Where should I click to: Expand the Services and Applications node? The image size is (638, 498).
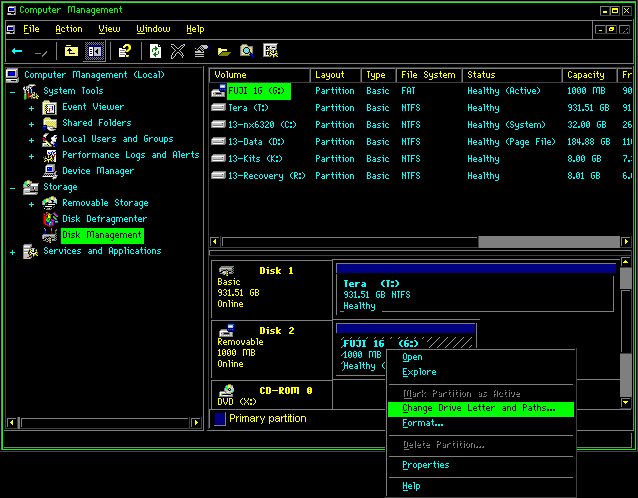point(13,251)
